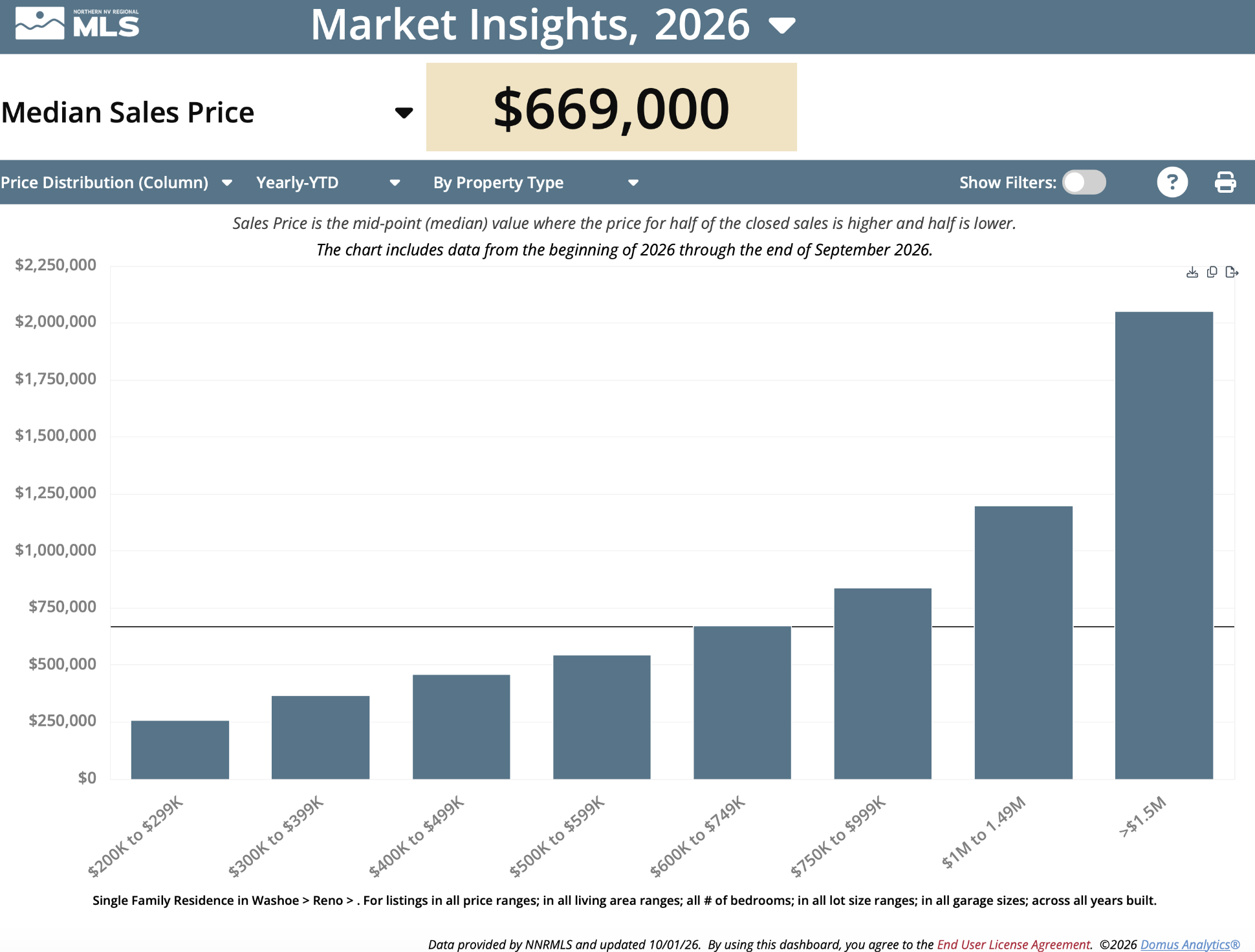
Task: Open the help question mark icon
Action: [1172, 182]
